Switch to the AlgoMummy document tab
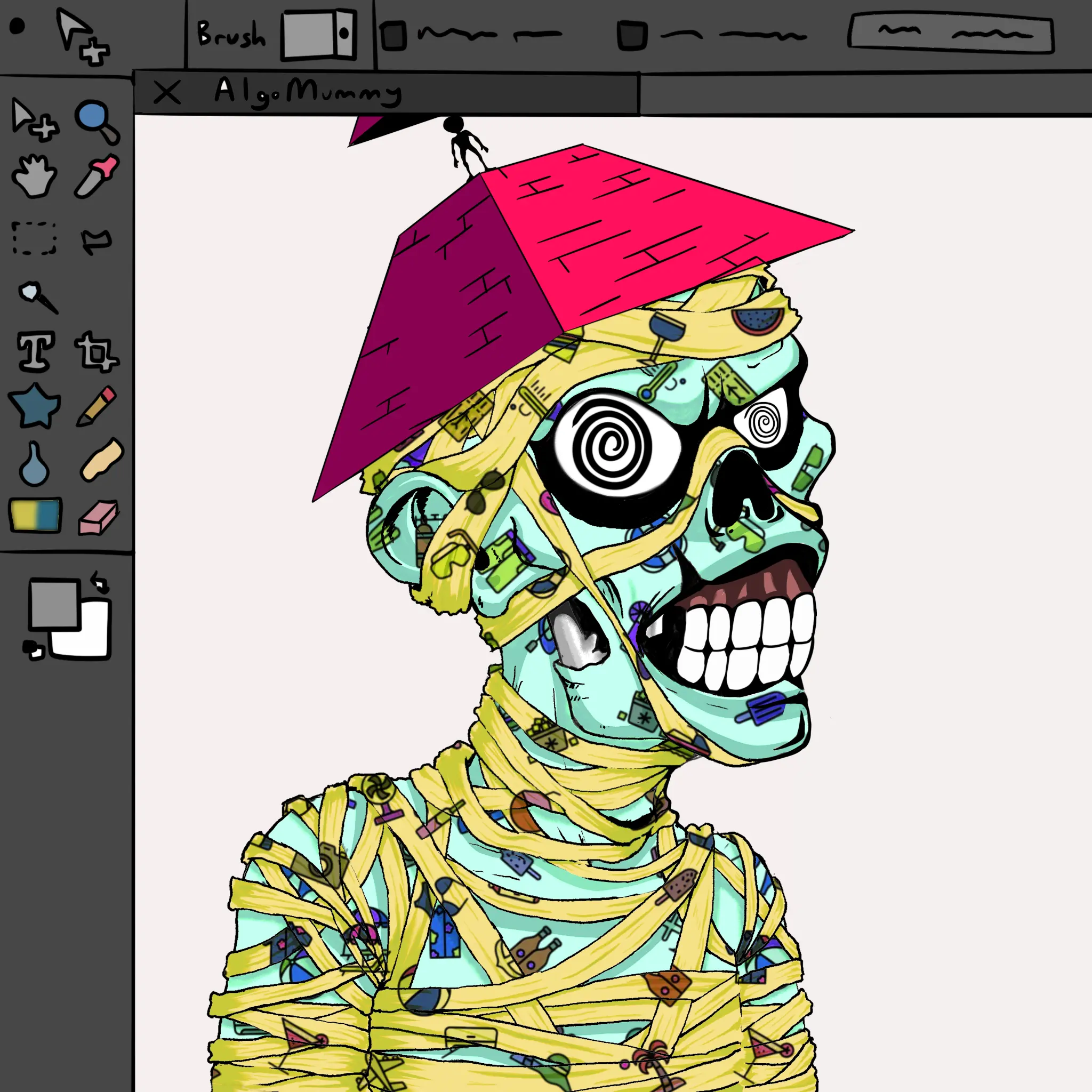 click(x=308, y=92)
